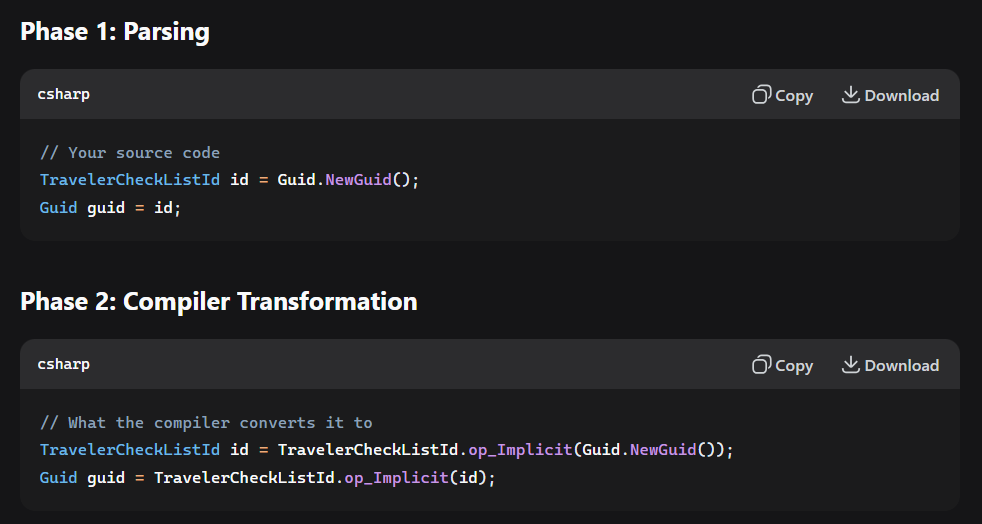
Task: Click the Copy icon in the Phase 2 code block
Action: (x=762, y=365)
